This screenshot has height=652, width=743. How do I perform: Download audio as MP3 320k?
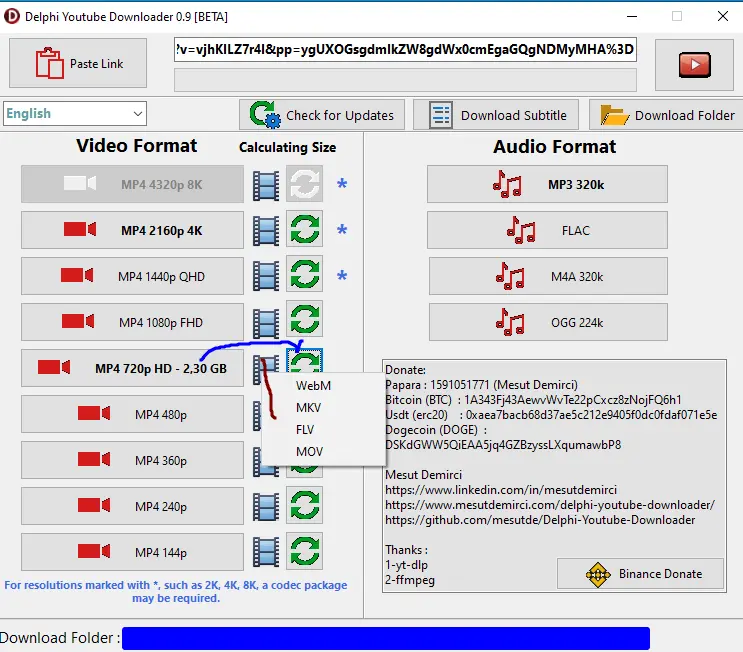pyautogui.click(x=547, y=184)
